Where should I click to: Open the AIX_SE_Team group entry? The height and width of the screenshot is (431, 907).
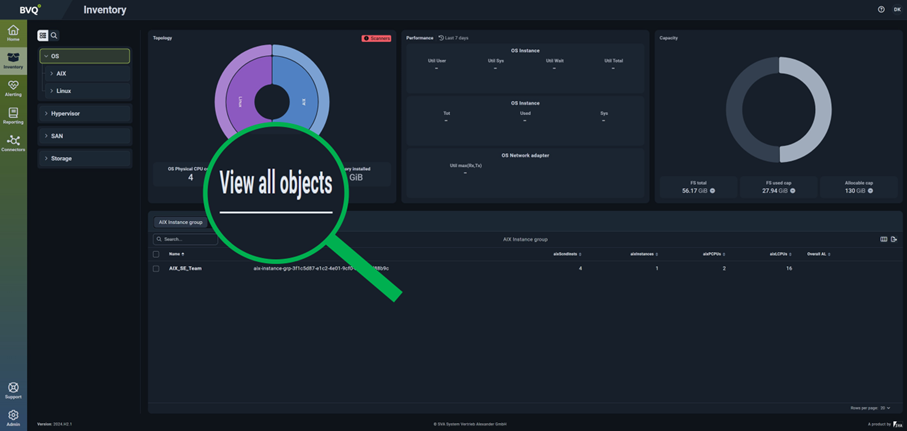(x=185, y=268)
